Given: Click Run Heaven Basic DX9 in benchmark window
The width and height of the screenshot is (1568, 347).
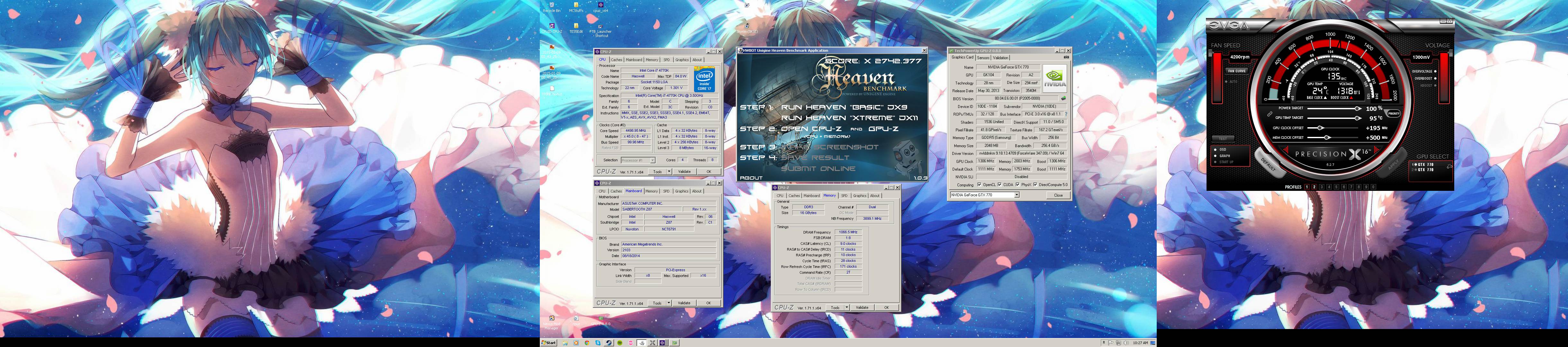Looking at the screenshot, I should [x=844, y=107].
